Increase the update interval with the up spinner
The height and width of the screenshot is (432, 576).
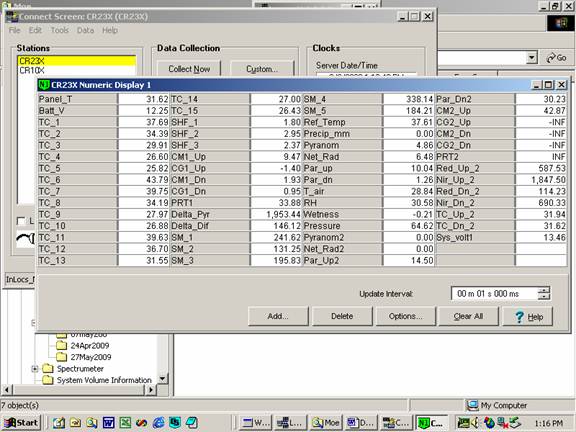tap(544, 290)
